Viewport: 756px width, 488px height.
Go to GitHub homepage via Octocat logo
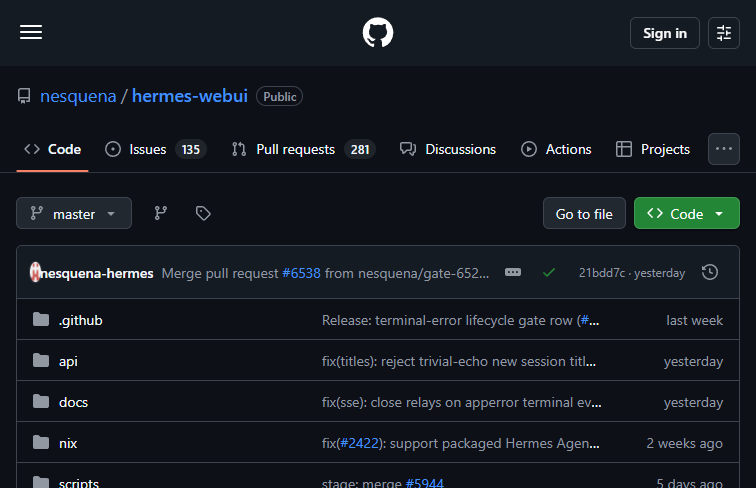(x=378, y=33)
